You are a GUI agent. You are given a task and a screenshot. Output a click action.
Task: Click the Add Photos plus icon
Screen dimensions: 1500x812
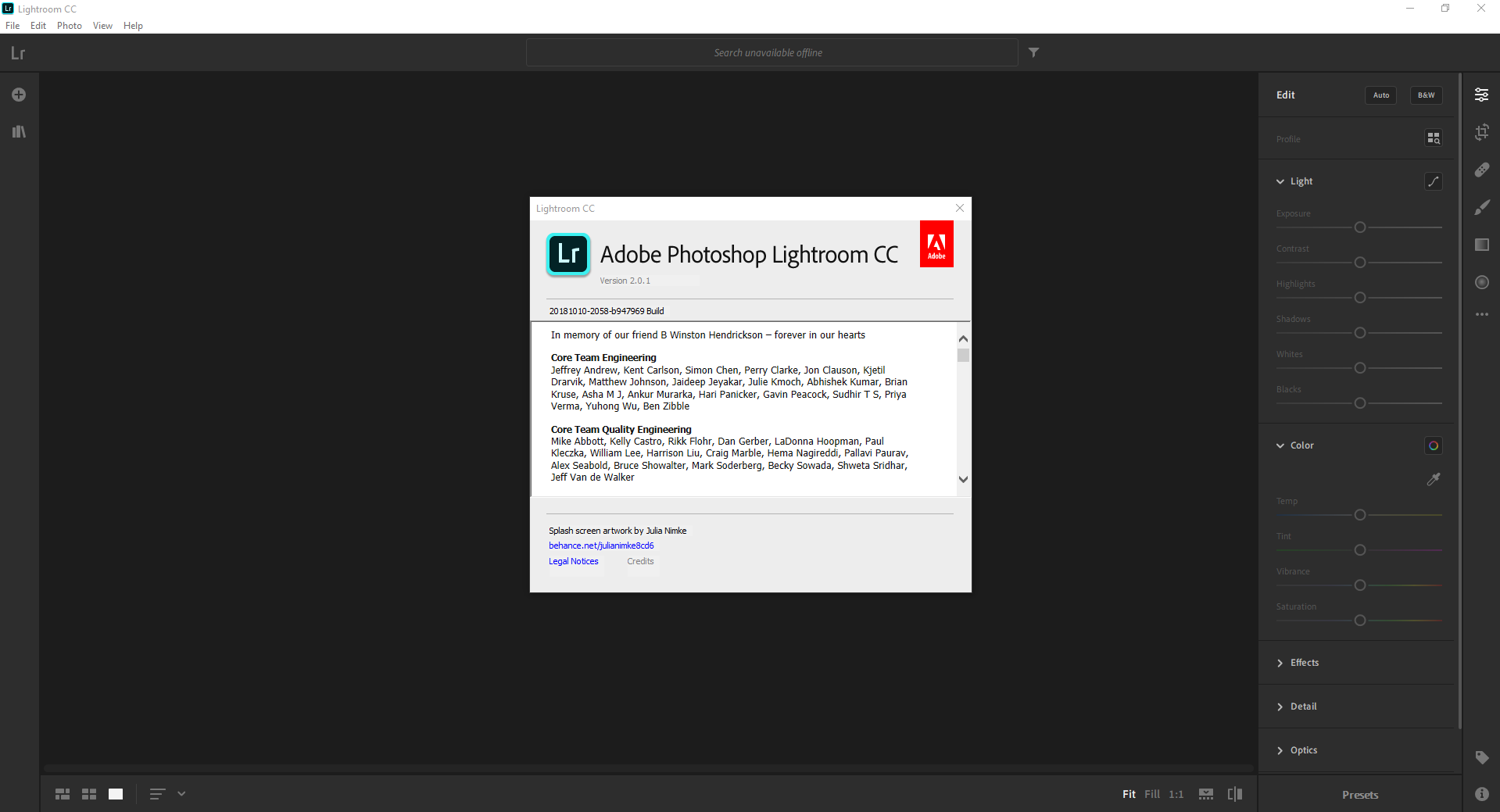click(x=19, y=95)
